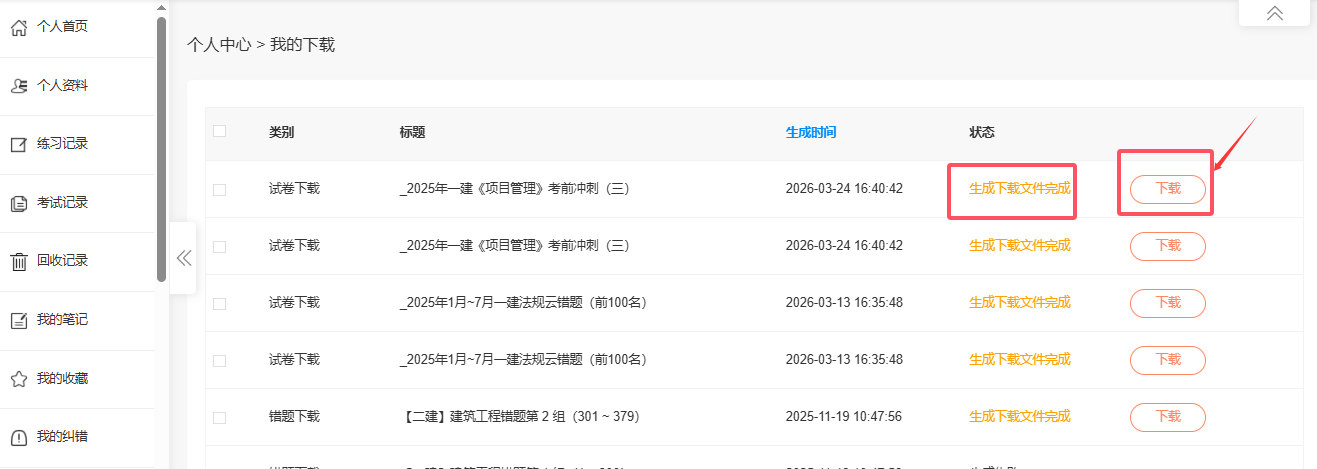Open 考试记录 menu item in sidebar
Viewport: 1317px width, 469px height.
(62, 203)
